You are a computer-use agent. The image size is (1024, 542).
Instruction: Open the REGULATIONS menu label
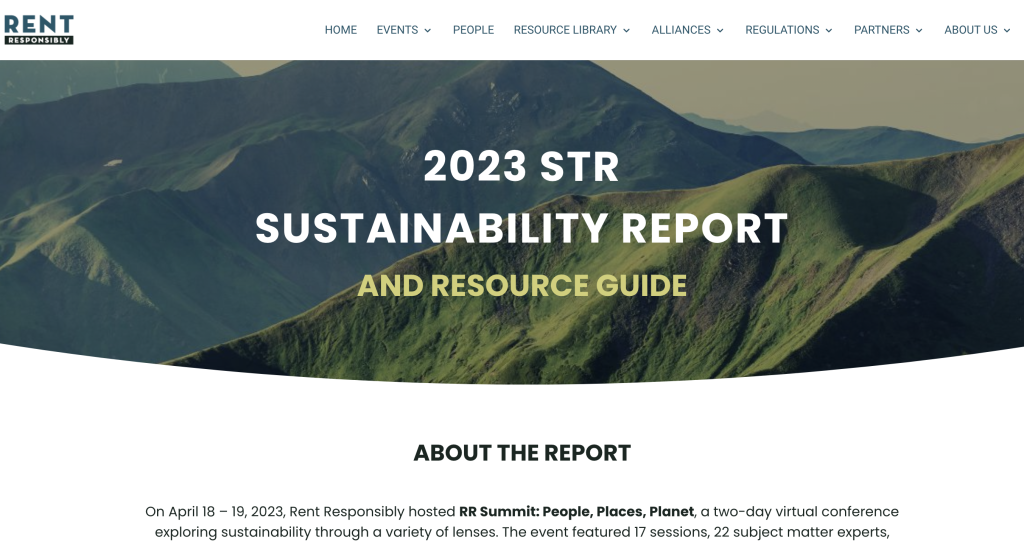[x=782, y=30]
